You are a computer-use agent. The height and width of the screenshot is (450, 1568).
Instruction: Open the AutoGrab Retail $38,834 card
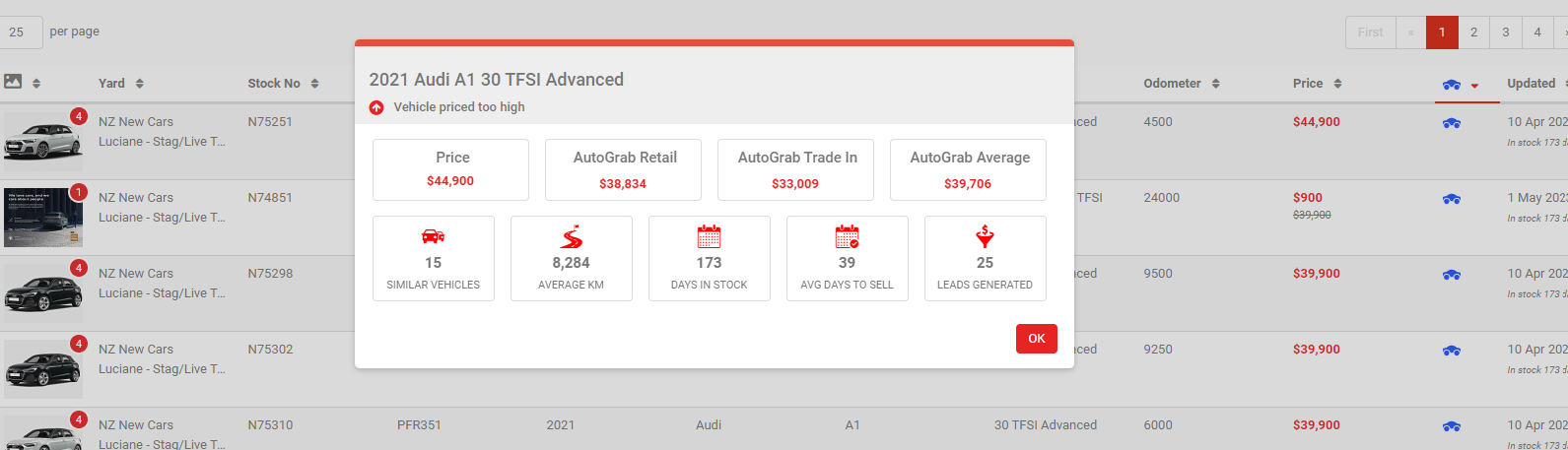[x=623, y=169]
